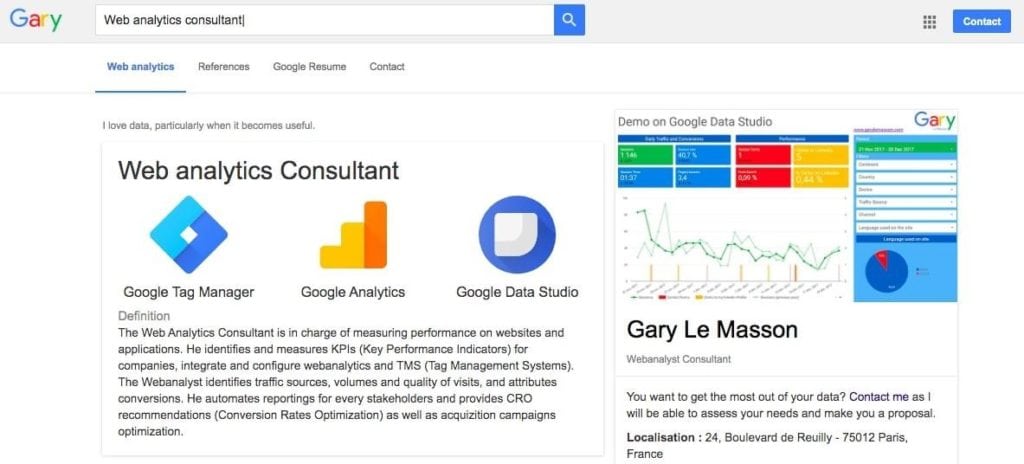Click the Google Tag Manager icon
Screen dimensions: 1024x464
(188, 235)
